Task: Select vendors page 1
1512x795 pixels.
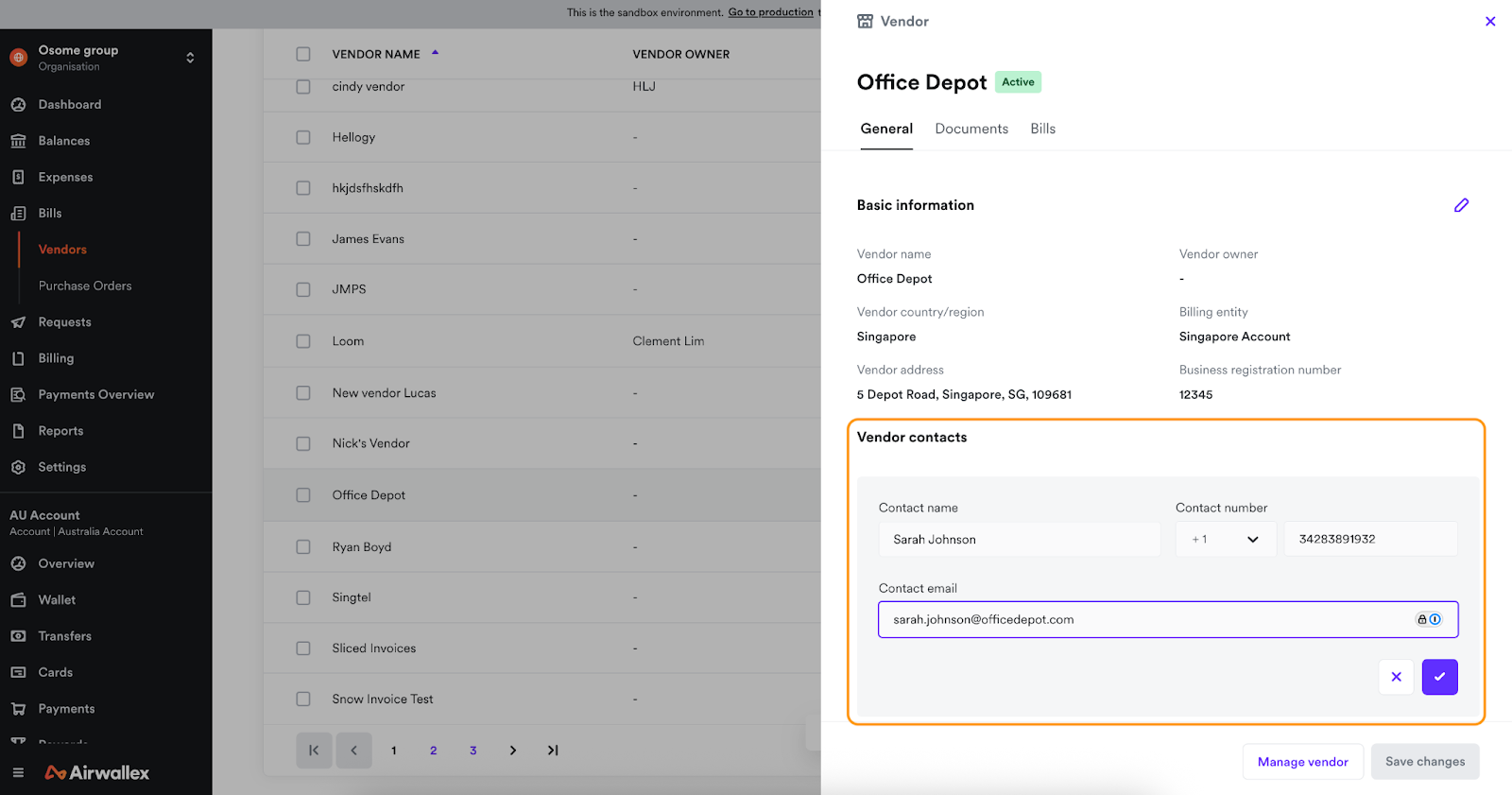Action: click(x=394, y=751)
